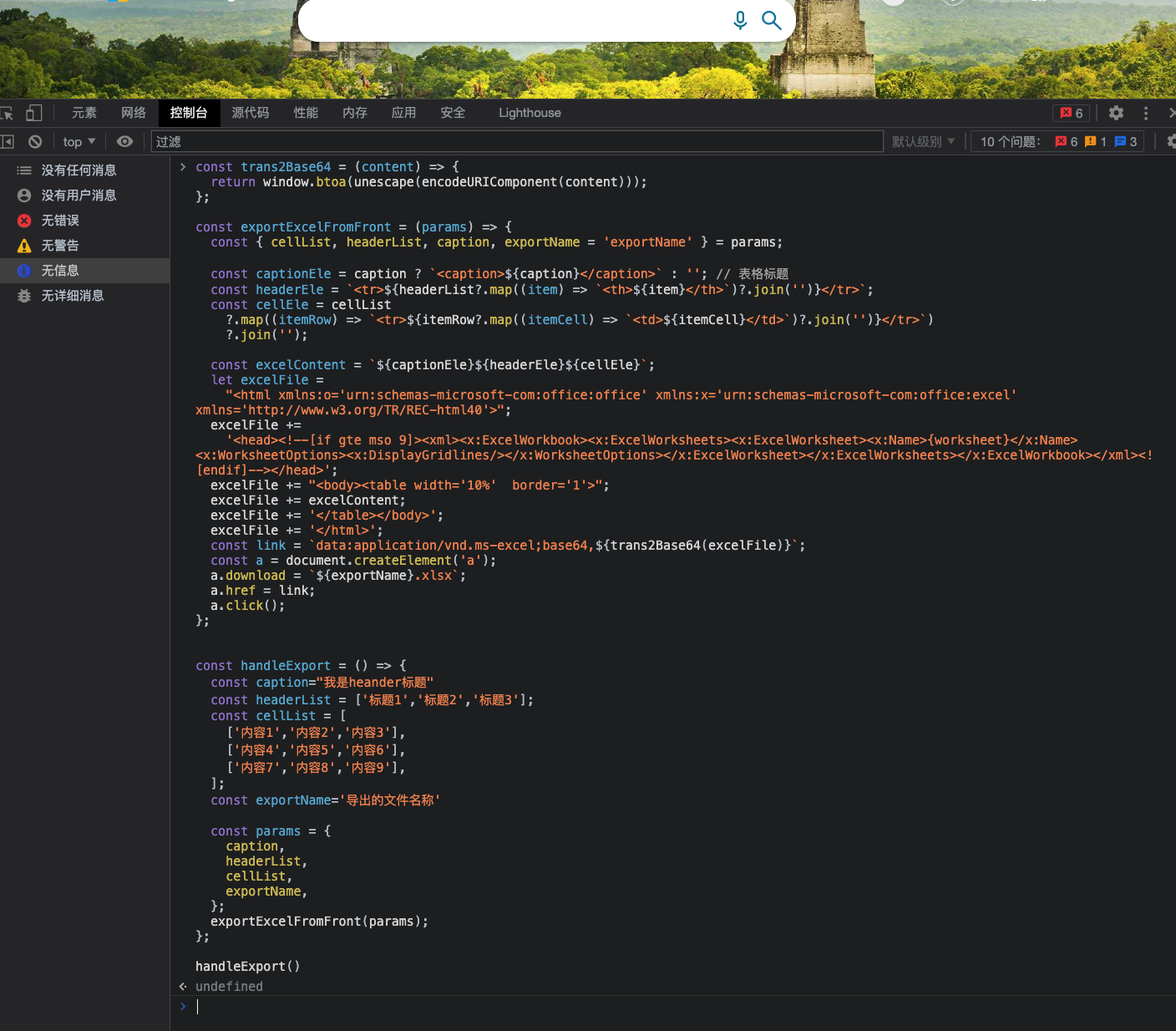Toggle the console sidebar panel icon
The height and width of the screenshot is (1031, 1176).
7,142
